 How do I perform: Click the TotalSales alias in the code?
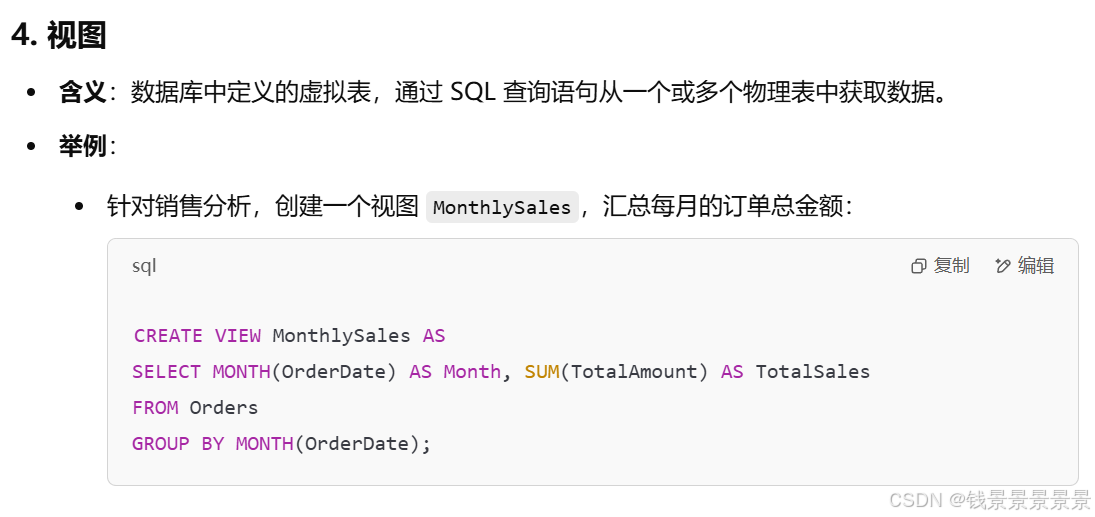(x=813, y=372)
